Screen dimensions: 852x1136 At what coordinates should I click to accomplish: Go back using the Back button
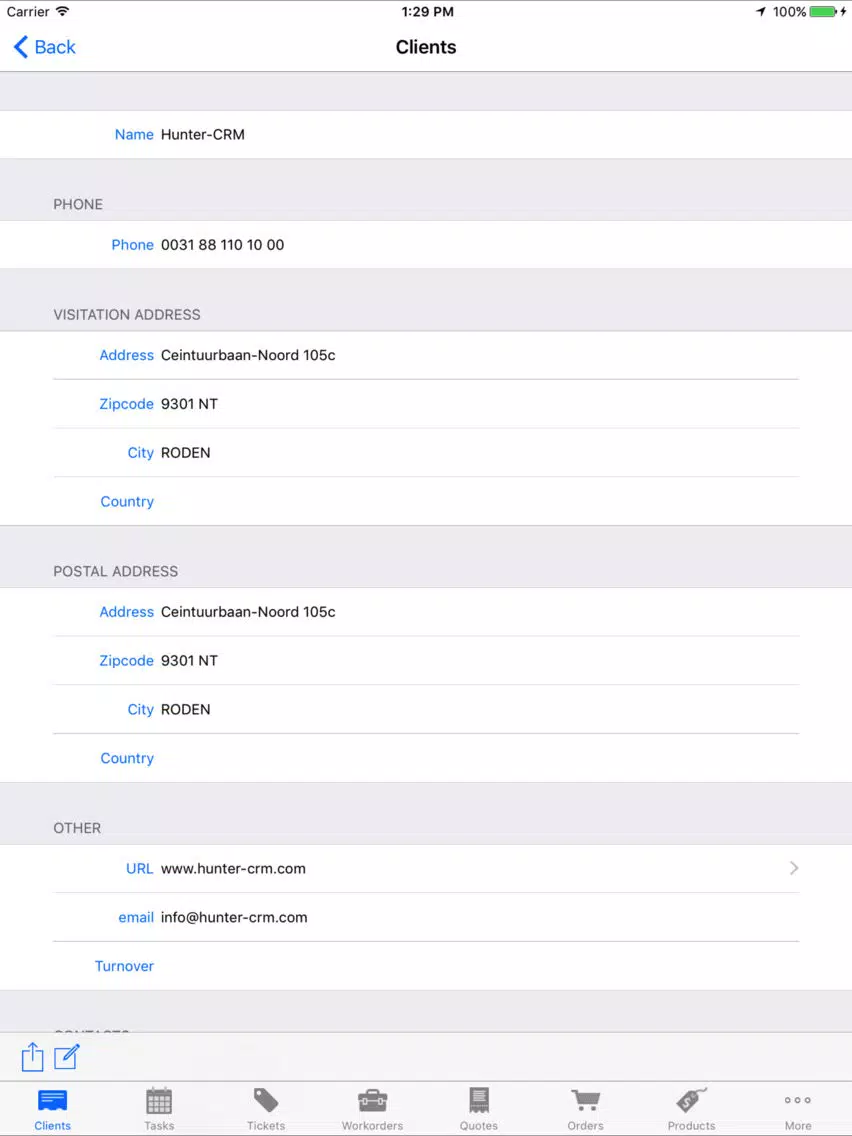pos(44,47)
